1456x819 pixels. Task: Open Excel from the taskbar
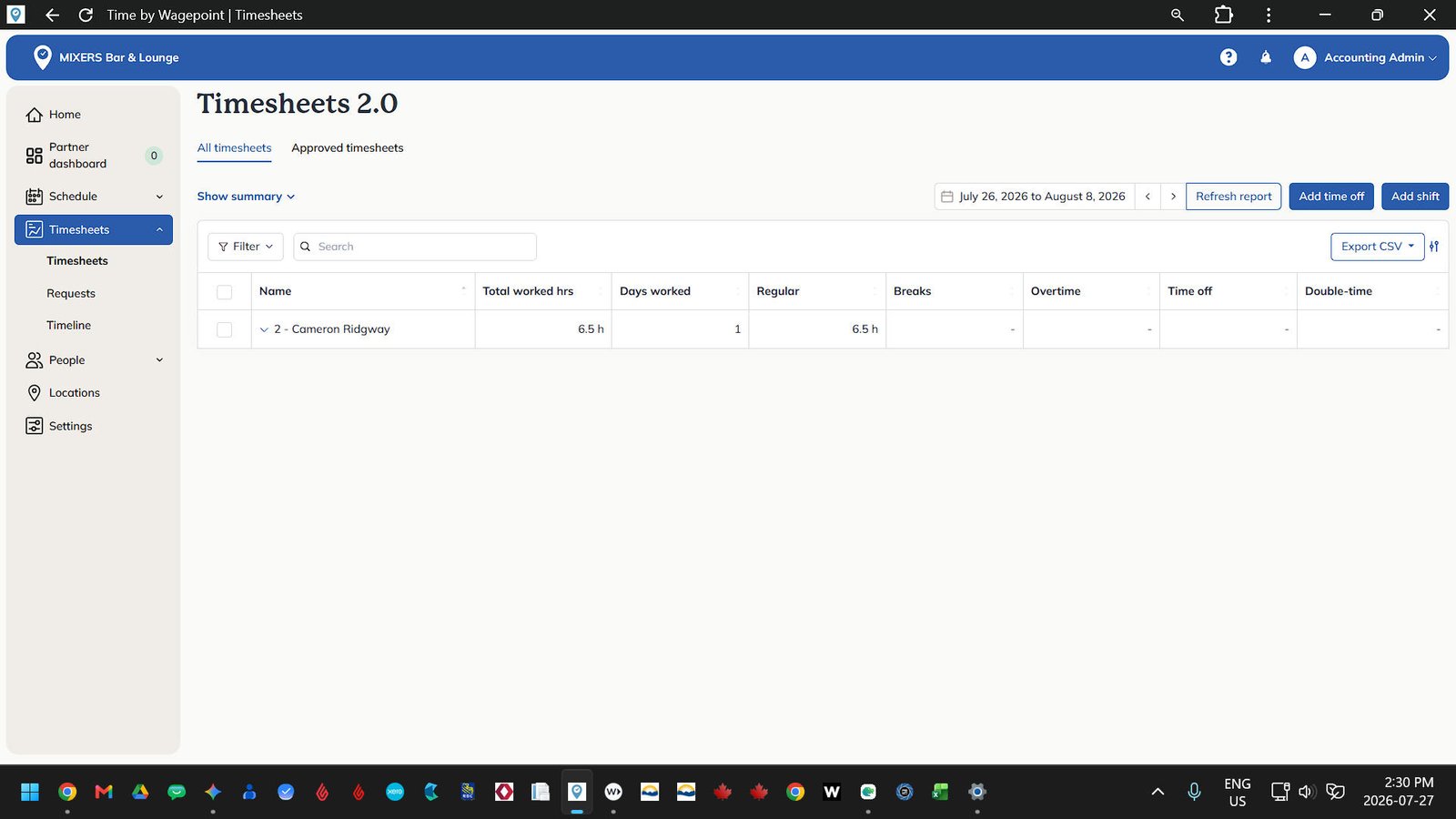tap(941, 792)
